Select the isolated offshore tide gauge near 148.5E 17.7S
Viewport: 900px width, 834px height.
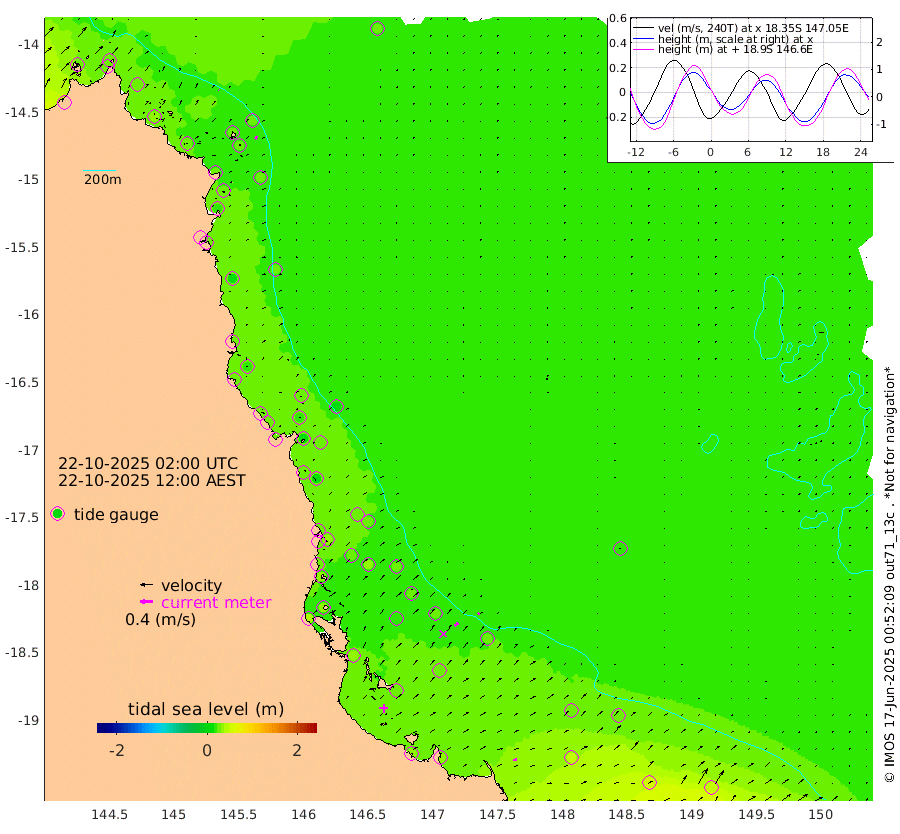click(x=620, y=548)
